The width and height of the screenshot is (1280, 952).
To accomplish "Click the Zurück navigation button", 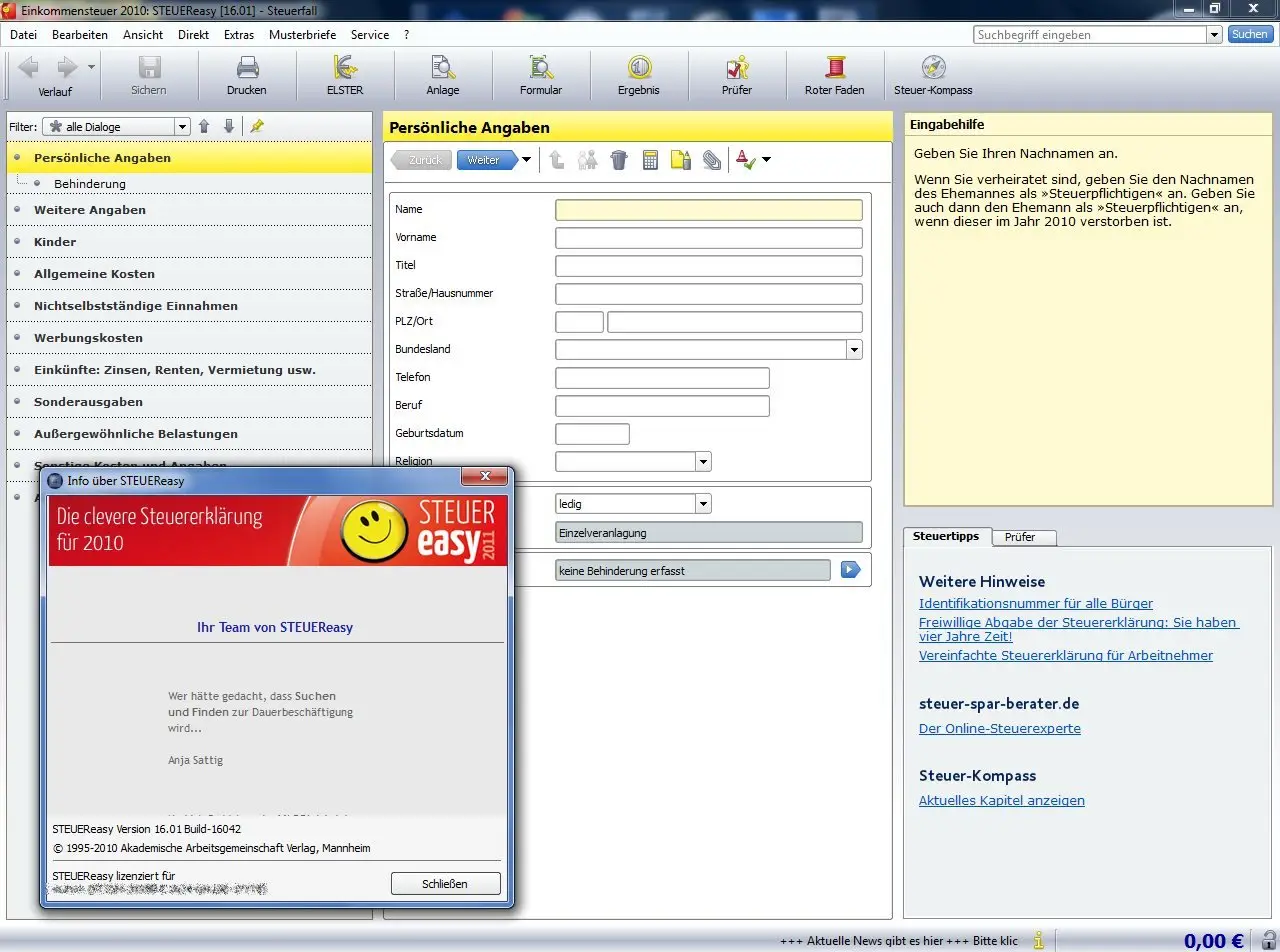I will (x=420, y=160).
